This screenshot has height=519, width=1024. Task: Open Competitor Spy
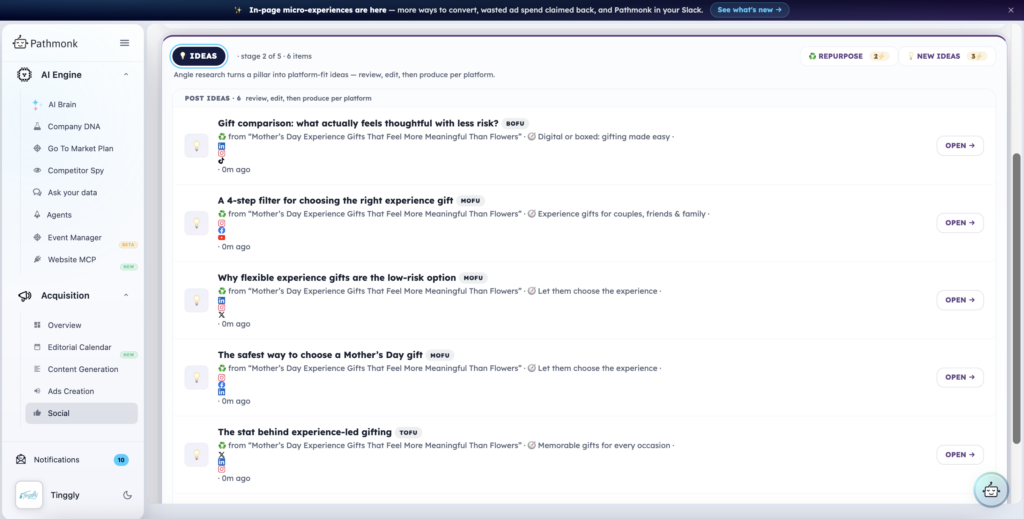click(76, 170)
